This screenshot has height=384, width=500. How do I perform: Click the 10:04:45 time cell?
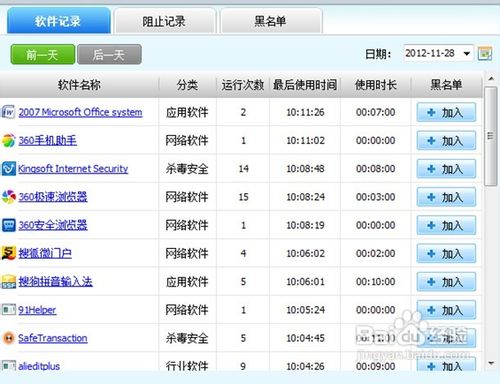(305, 338)
